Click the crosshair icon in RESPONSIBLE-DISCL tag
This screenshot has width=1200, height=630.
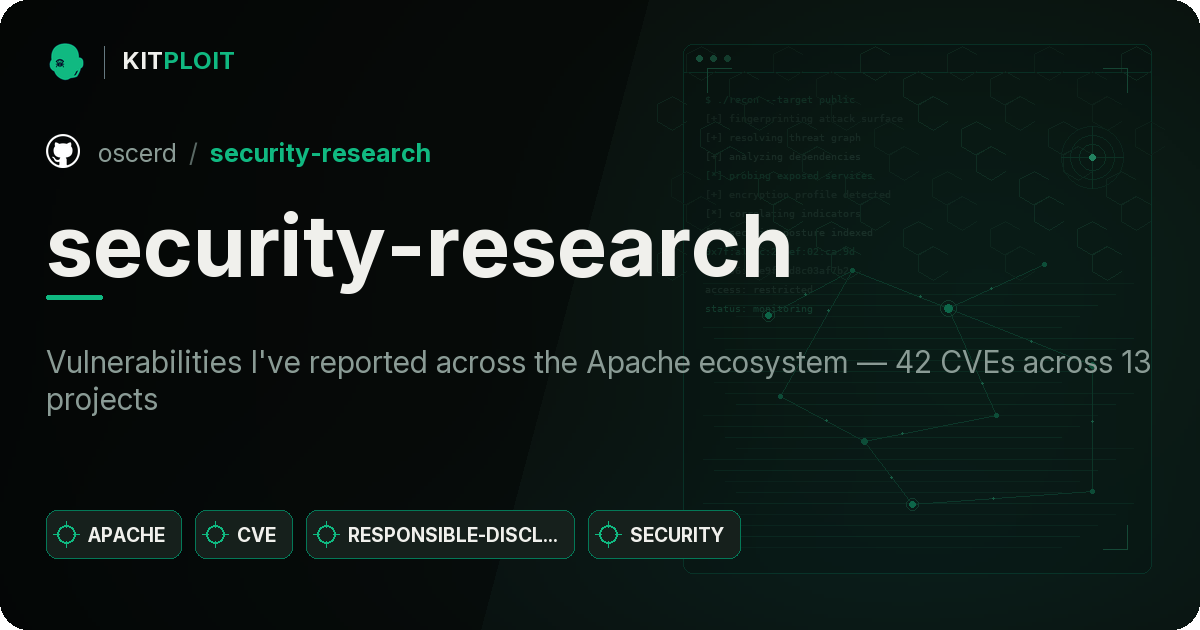327,535
